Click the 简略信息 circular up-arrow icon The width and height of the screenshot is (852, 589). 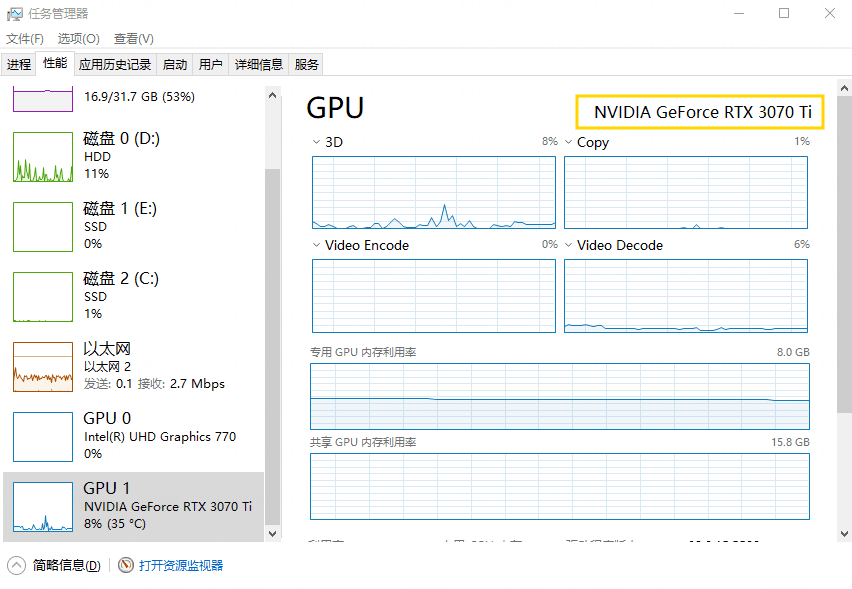16,566
